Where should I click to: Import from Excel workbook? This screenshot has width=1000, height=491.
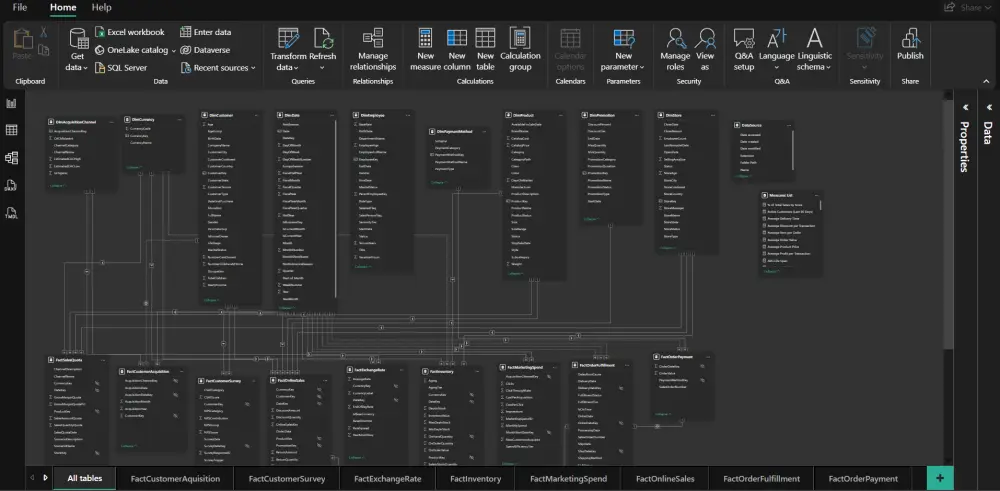[x=129, y=32]
